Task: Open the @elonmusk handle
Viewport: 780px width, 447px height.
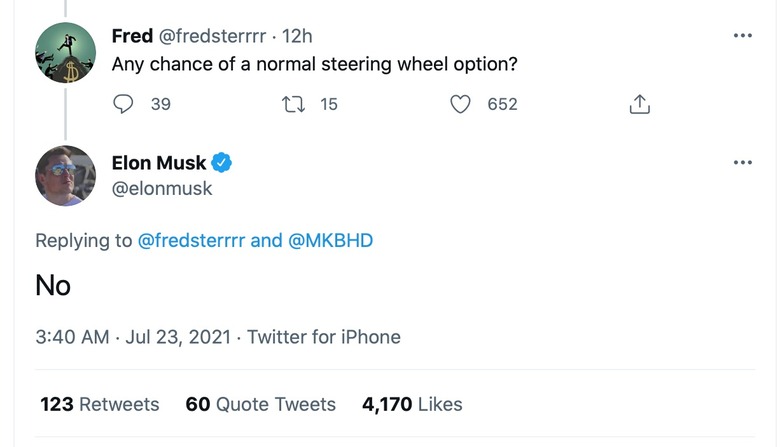Action: tap(162, 188)
